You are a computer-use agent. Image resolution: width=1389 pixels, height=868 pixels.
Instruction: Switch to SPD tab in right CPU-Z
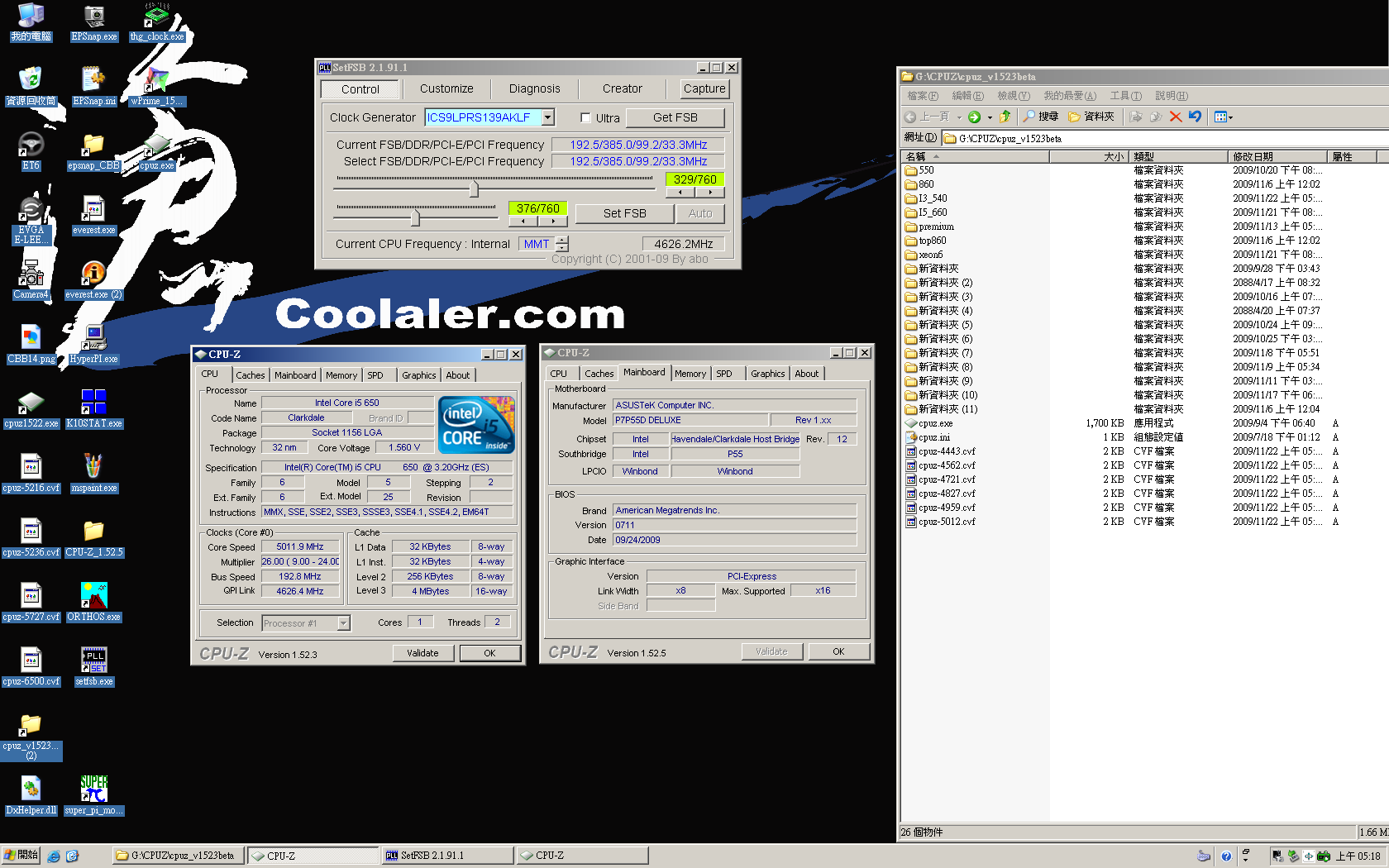point(723,374)
